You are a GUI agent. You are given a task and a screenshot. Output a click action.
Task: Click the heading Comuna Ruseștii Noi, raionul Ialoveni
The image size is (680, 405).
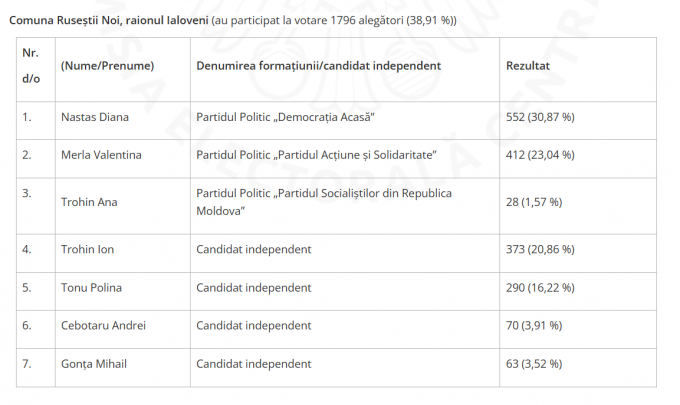point(109,20)
